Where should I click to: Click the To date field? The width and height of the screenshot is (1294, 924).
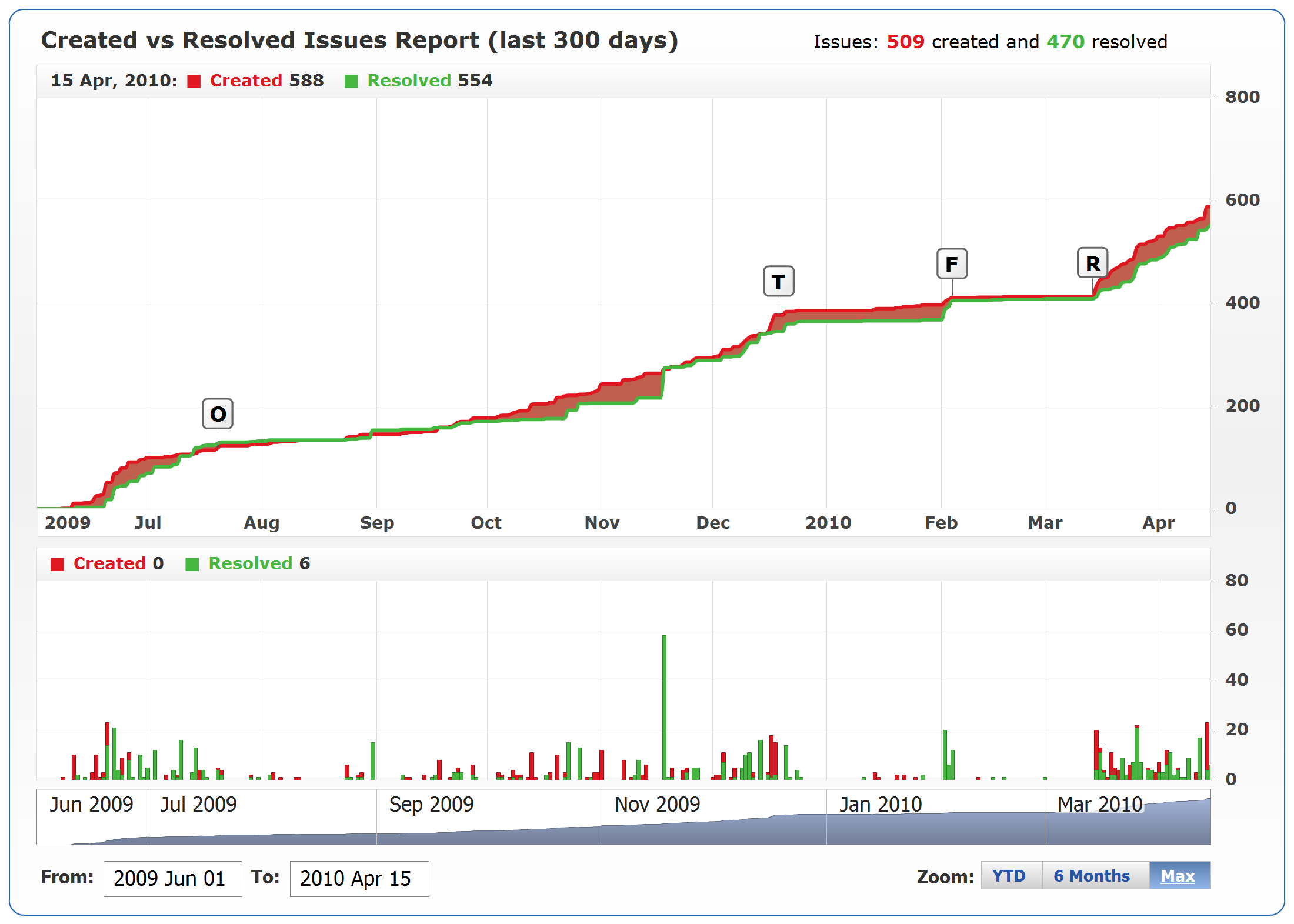coord(359,879)
